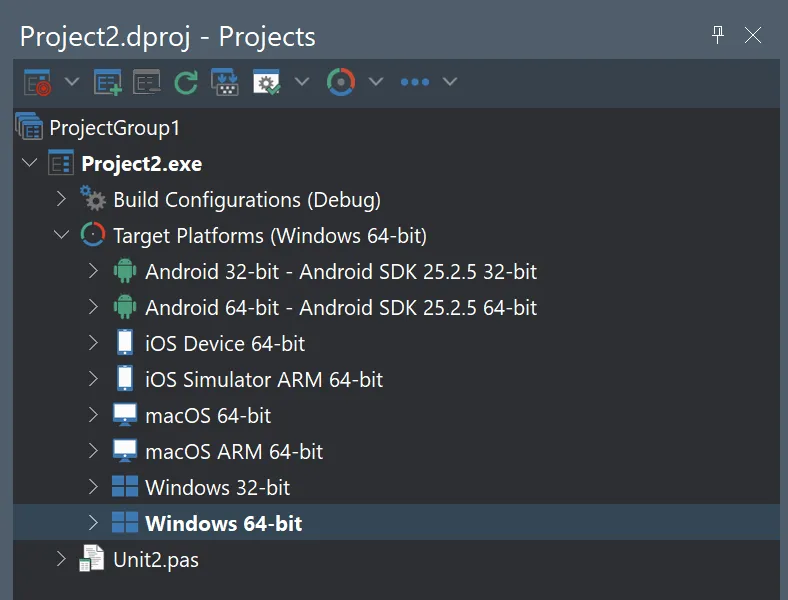Expand Windows 32-bit node

(x=93, y=487)
